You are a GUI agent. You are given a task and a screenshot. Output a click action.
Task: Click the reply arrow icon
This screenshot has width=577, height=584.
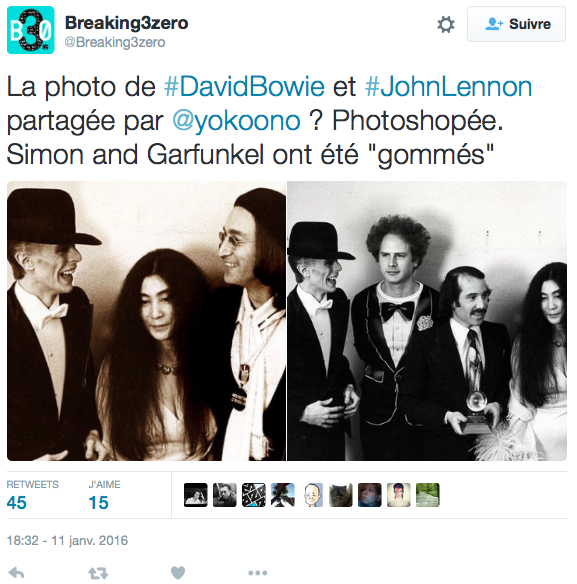(x=16, y=572)
